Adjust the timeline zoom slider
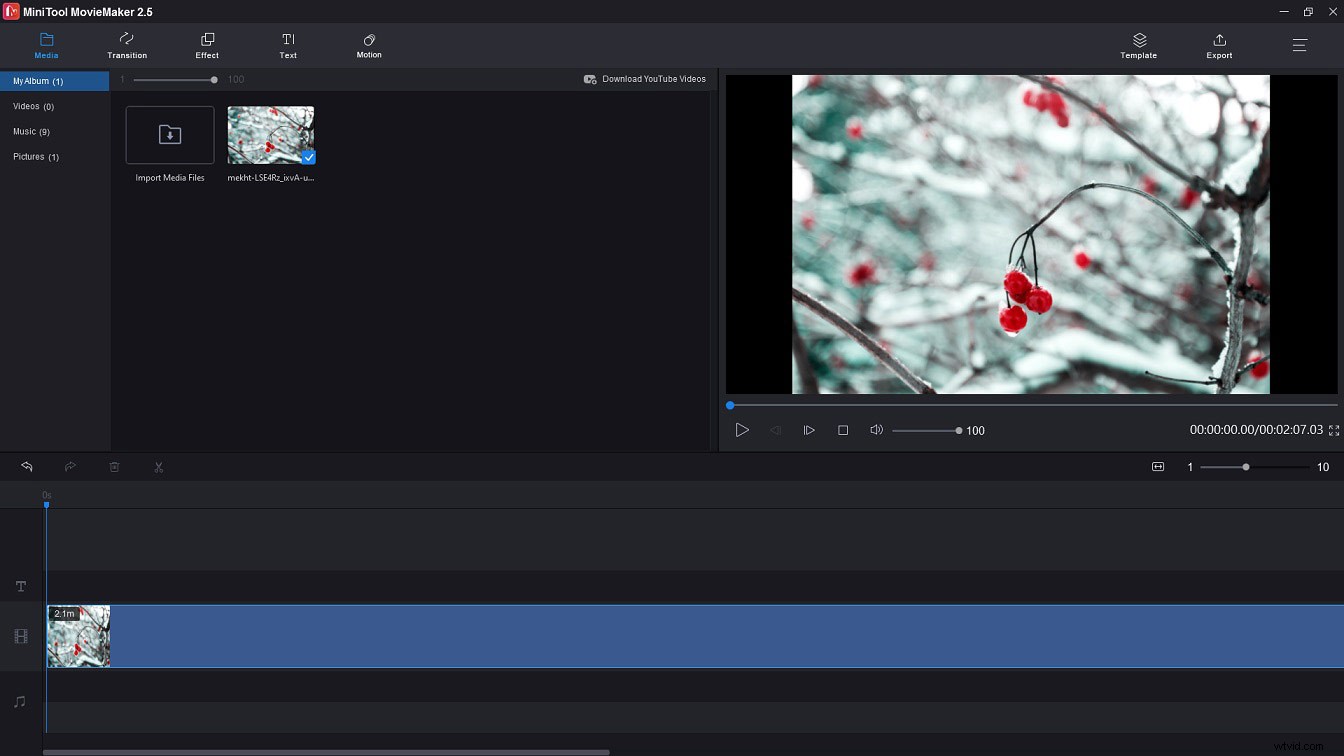This screenshot has height=756, width=1344. pos(1246,467)
